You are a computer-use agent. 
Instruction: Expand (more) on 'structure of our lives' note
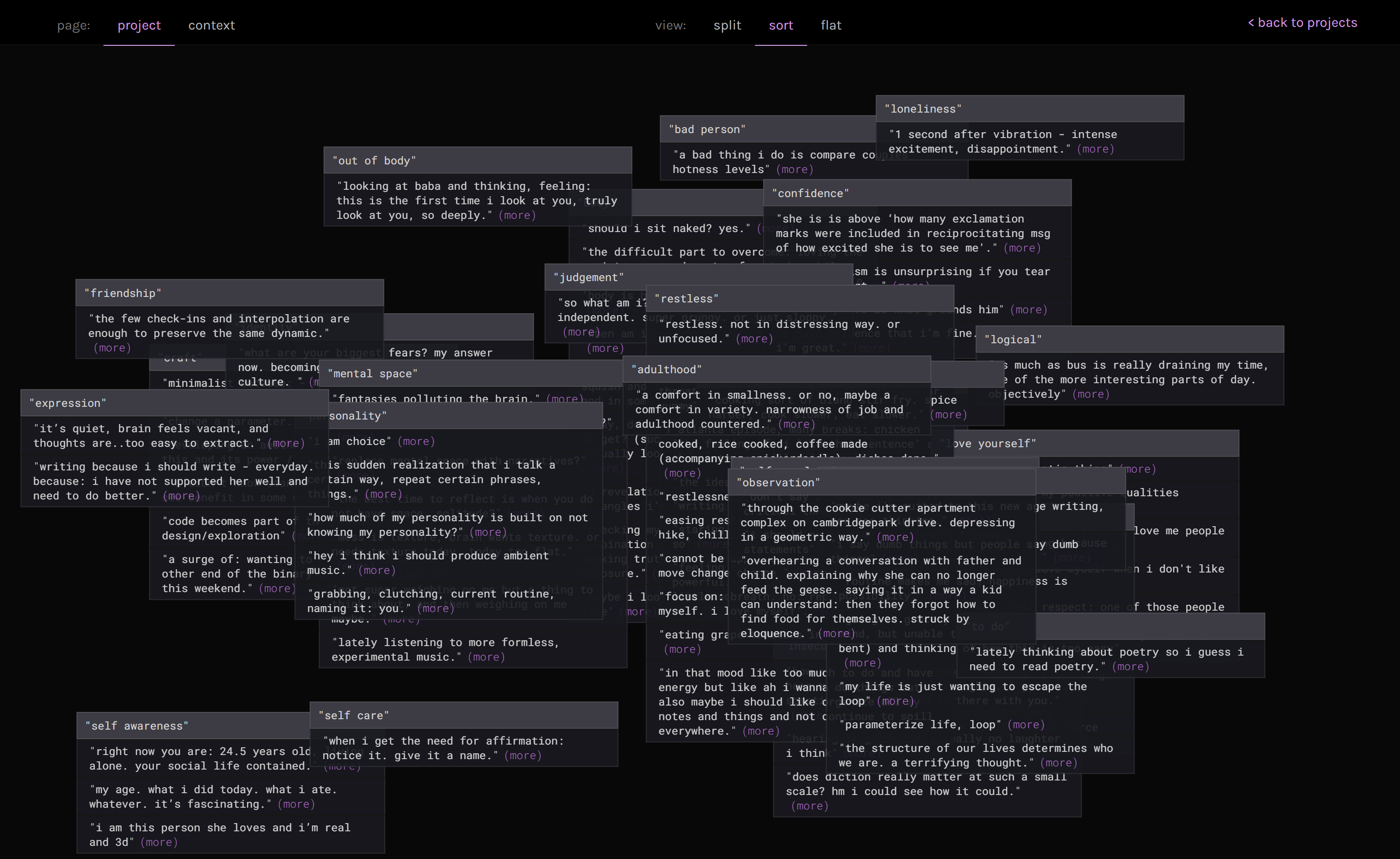pyautogui.click(x=1059, y=763)
